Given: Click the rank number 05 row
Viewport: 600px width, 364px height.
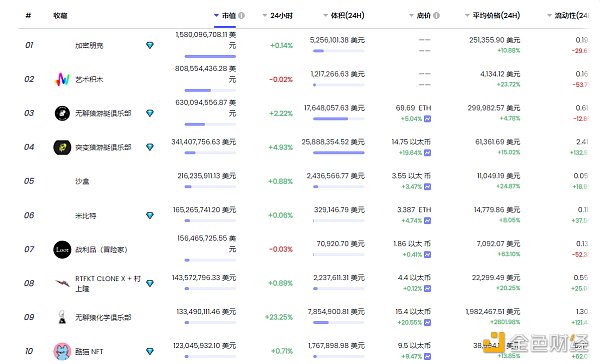Looking at the screenshot, I should pyautogui.click(x=29, y=181).
